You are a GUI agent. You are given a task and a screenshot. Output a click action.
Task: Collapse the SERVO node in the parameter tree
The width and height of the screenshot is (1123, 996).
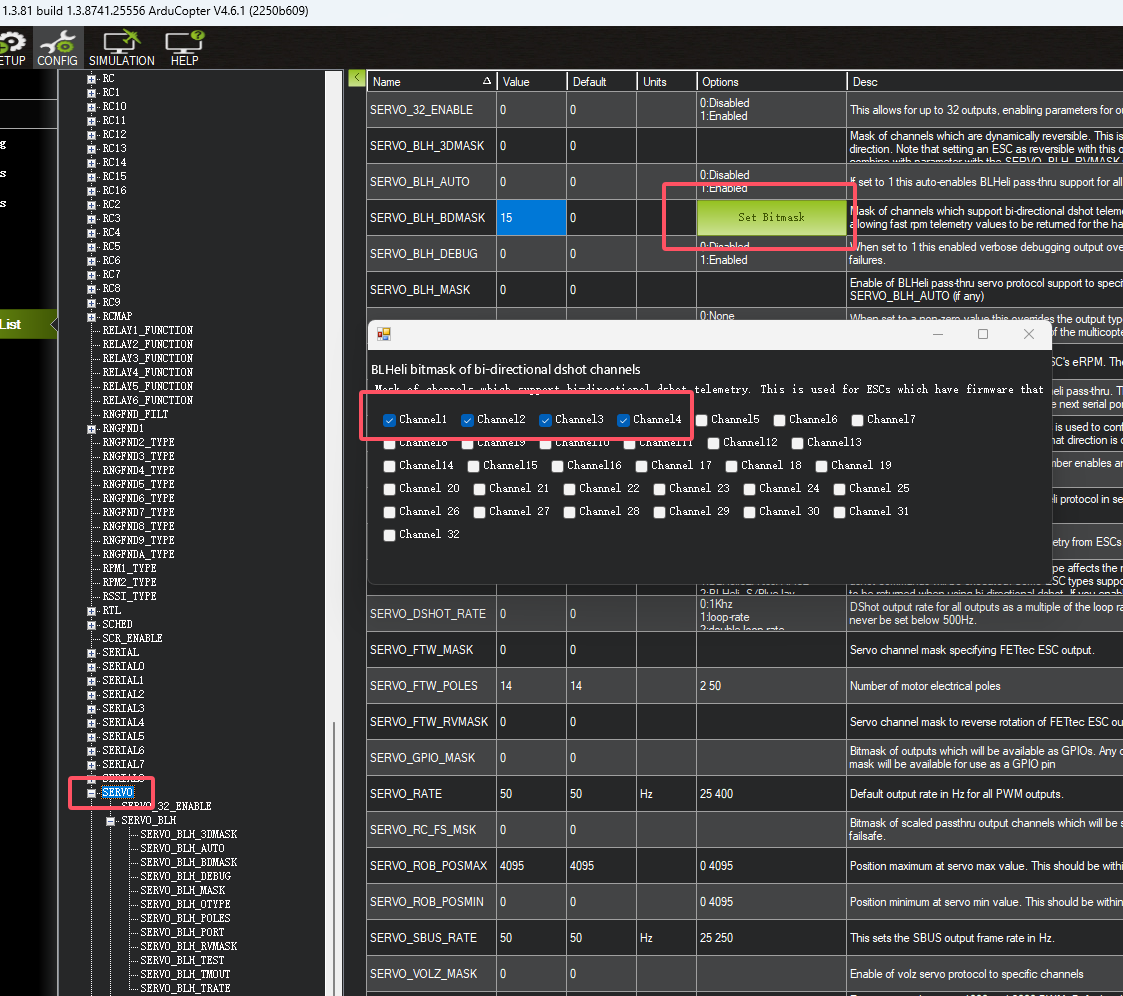click(92, 792)
